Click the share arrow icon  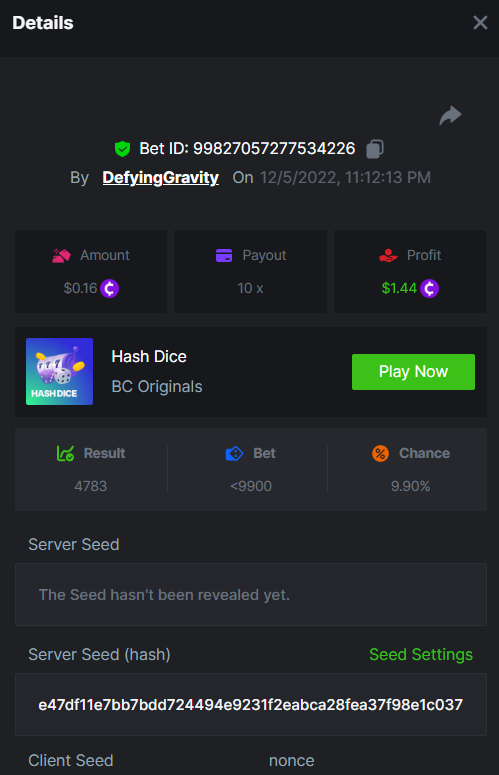pyautogui.click(x=450, y=116)
